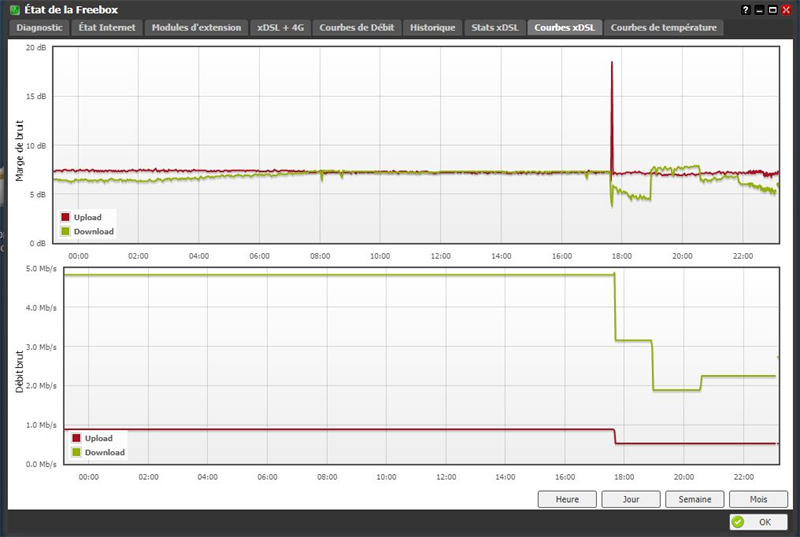
Task: Set graph range to Heure
Action: click(567, 499)
